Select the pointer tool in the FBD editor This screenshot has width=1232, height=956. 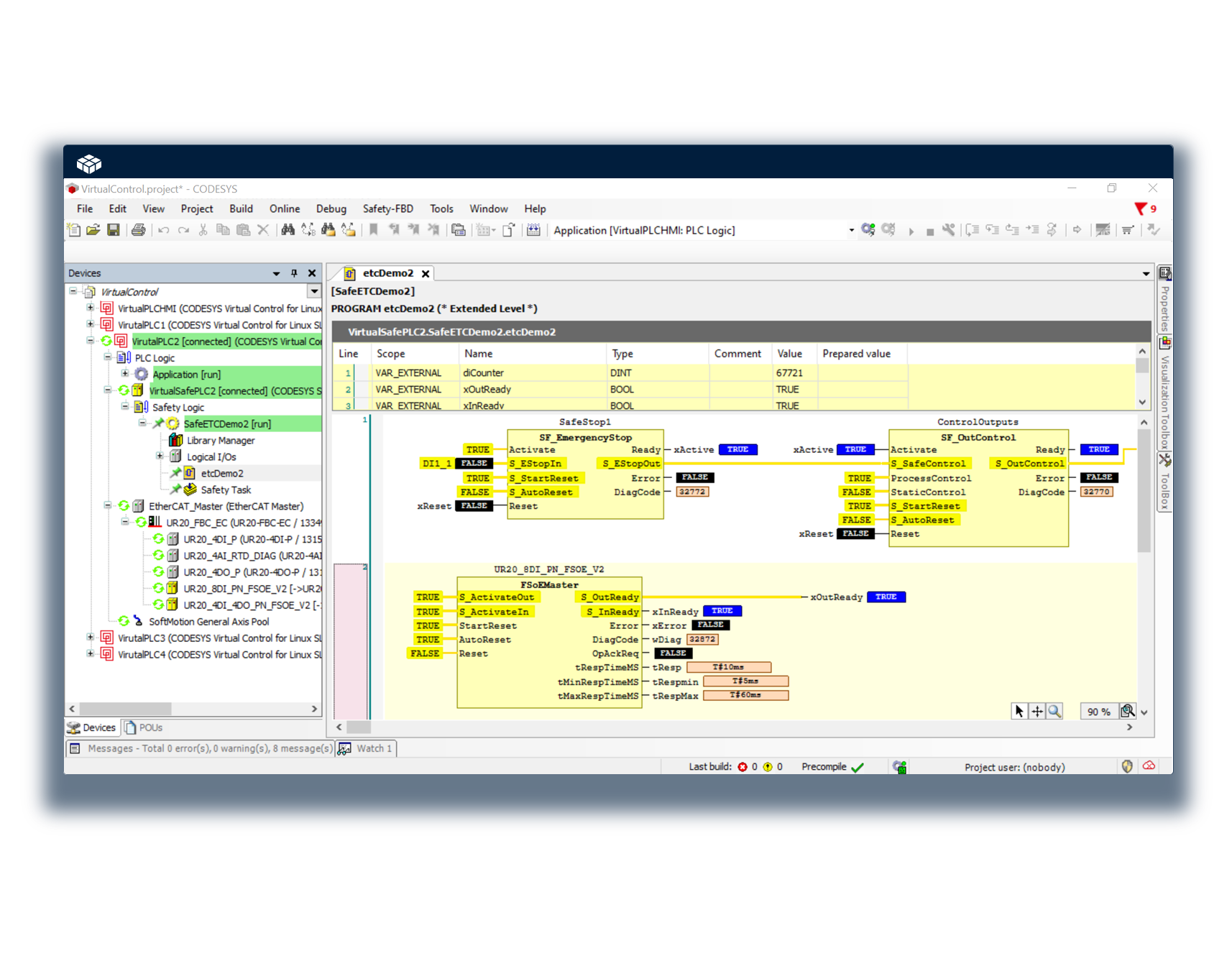1019,711
